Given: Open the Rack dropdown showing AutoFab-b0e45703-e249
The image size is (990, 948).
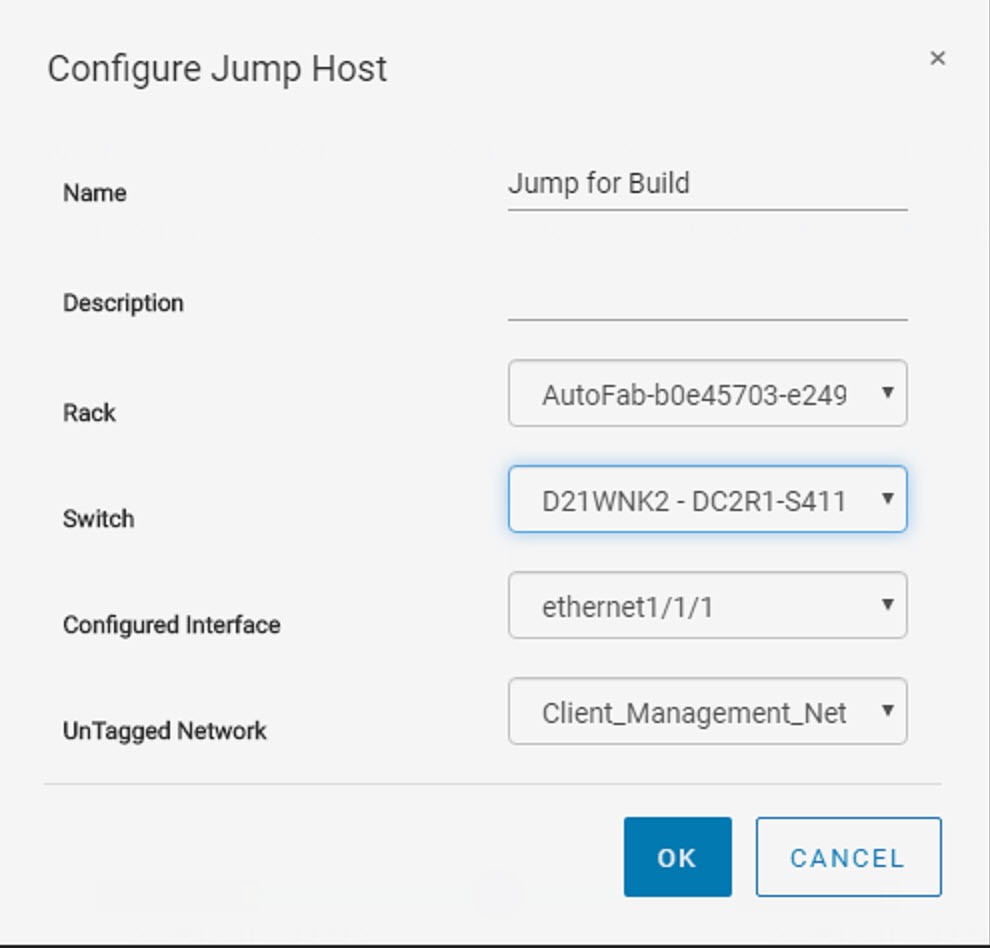Looking at the screenshot, I should [x=707, y=393].
